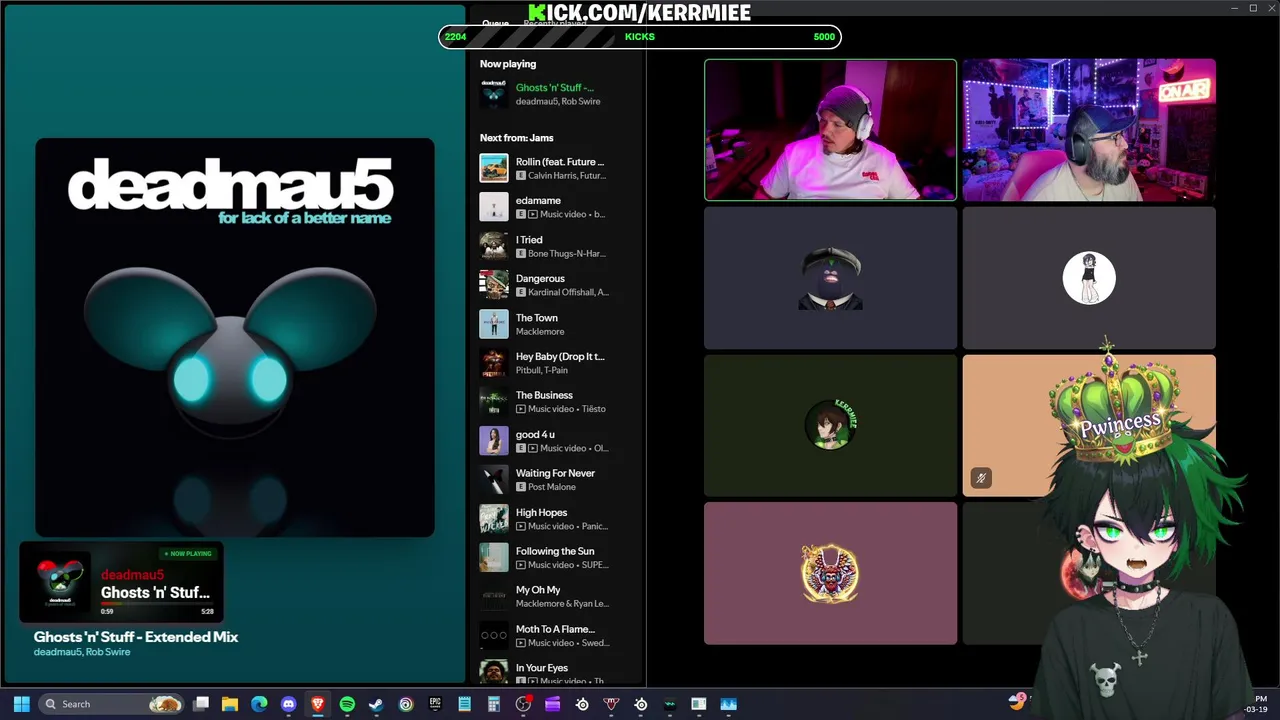Open the red M-shaped taskbar app

(x=611, y=704)
